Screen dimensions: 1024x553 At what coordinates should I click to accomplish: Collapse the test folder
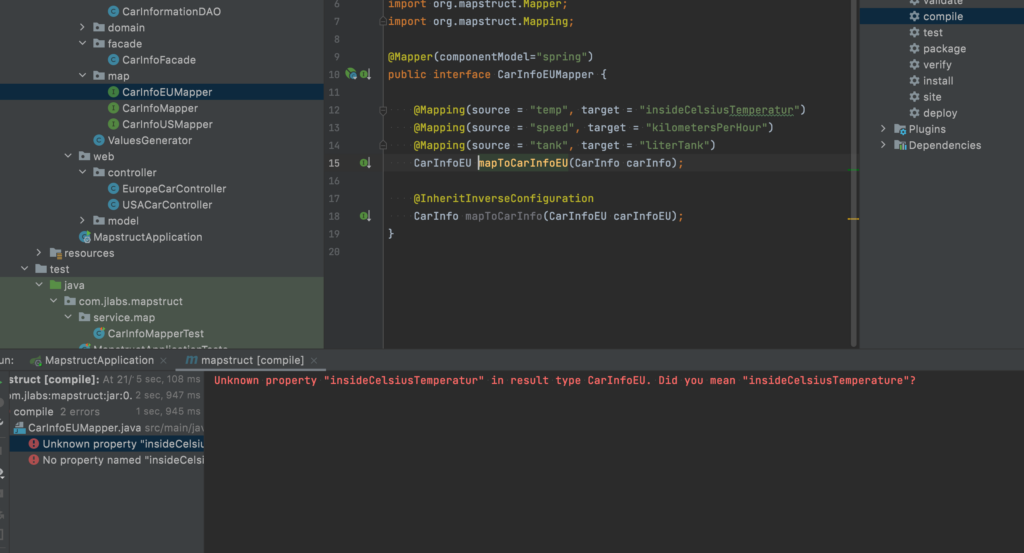25,268
